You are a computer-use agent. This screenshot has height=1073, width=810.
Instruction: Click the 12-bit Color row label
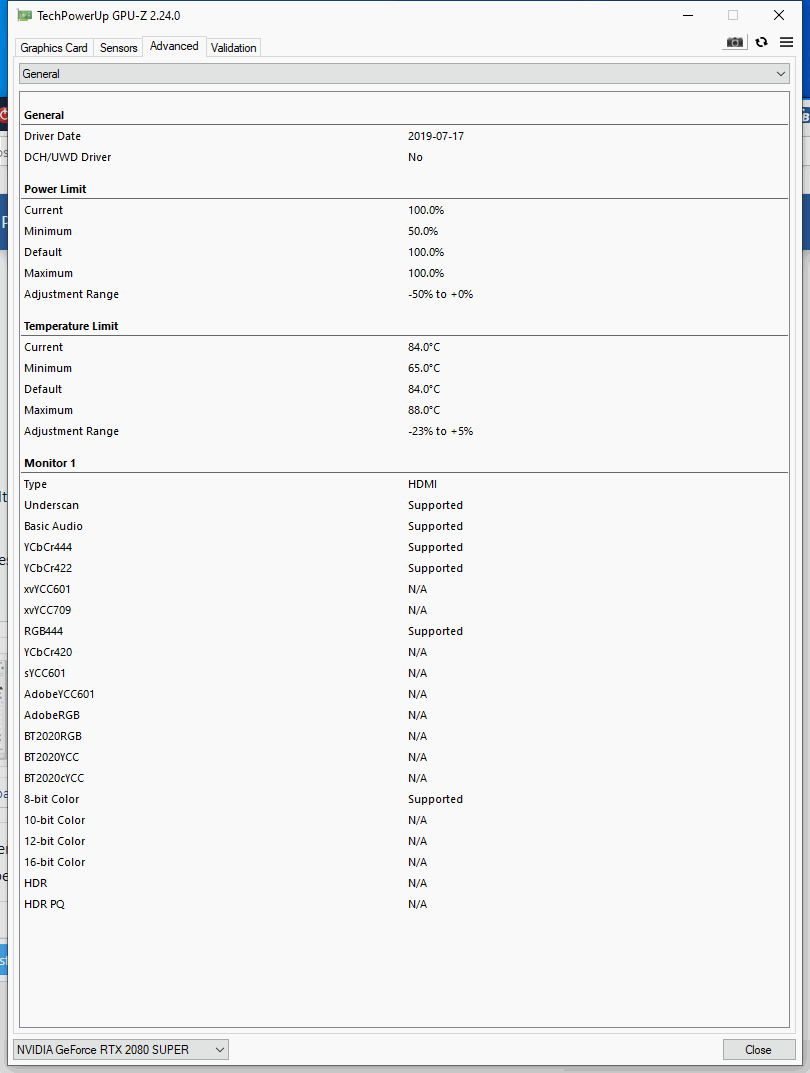55,841
